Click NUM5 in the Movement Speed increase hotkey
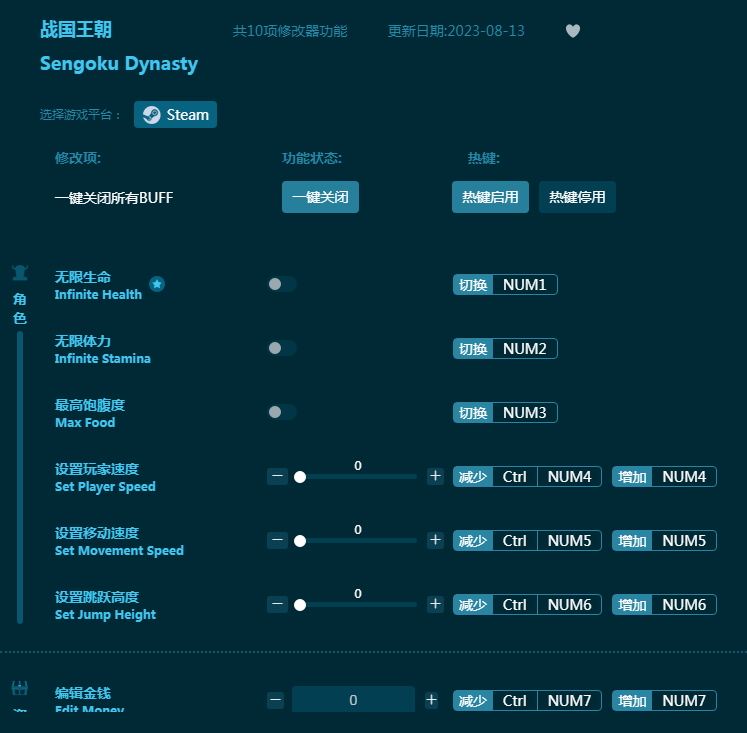The image size is (747, 733). tap(684, 541)
